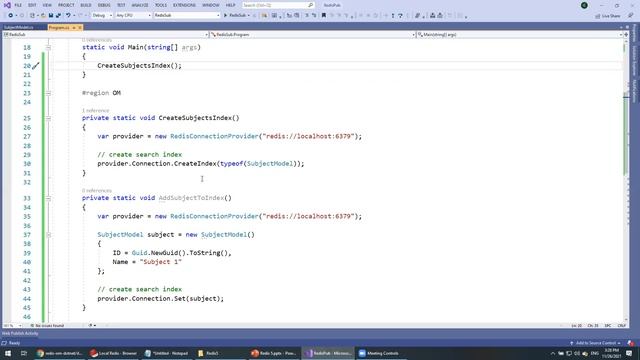This screenshot has height=360, width=640.
Task: Switch to Local Redis Browser taskbar item
Action: point(114,353)
